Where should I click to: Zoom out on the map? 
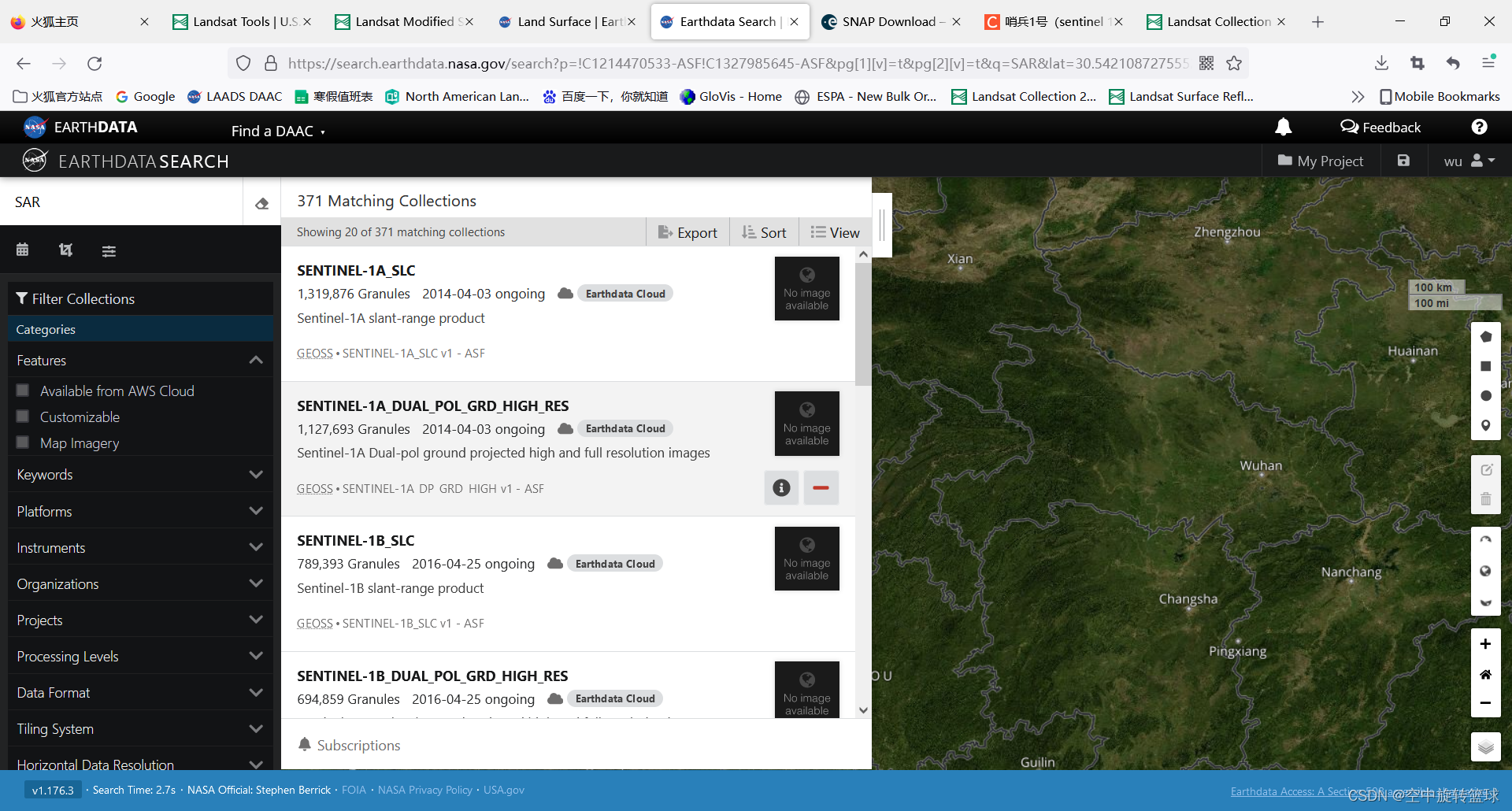[x=1485, y=703]
